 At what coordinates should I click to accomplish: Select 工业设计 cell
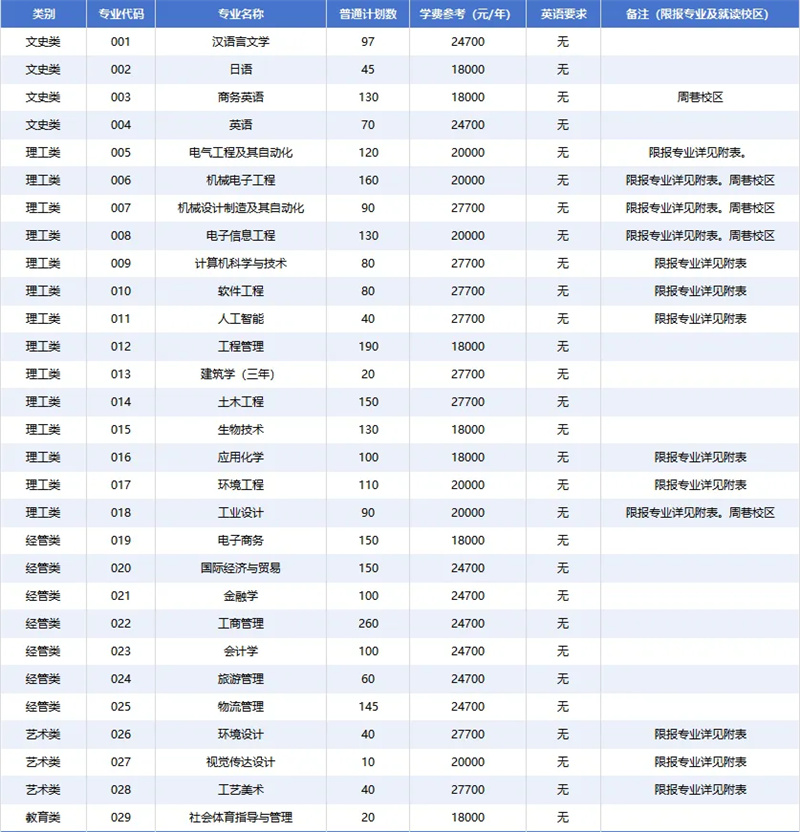pyautogui.click(x=241, y=513)
